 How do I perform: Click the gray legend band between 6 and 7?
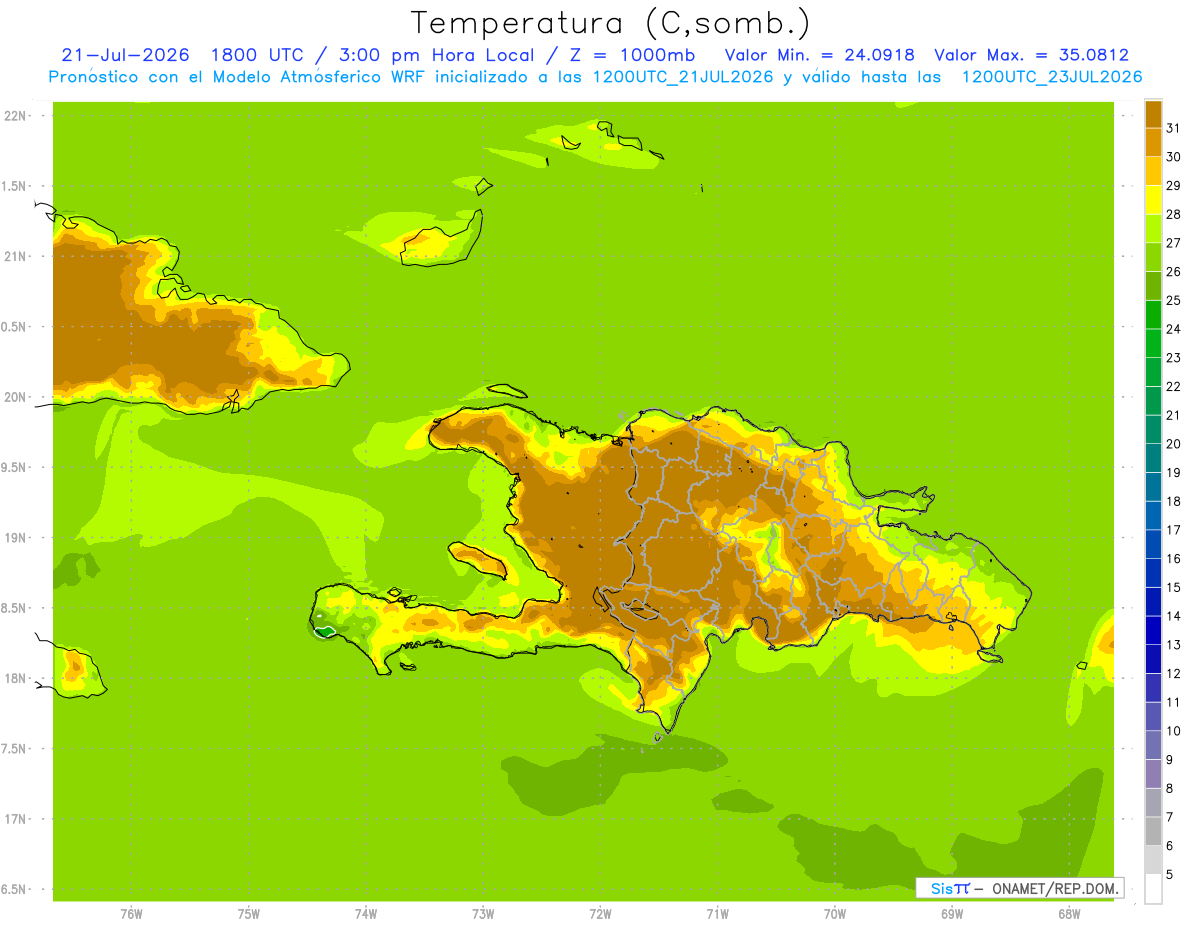click(x=1153, y=831)
